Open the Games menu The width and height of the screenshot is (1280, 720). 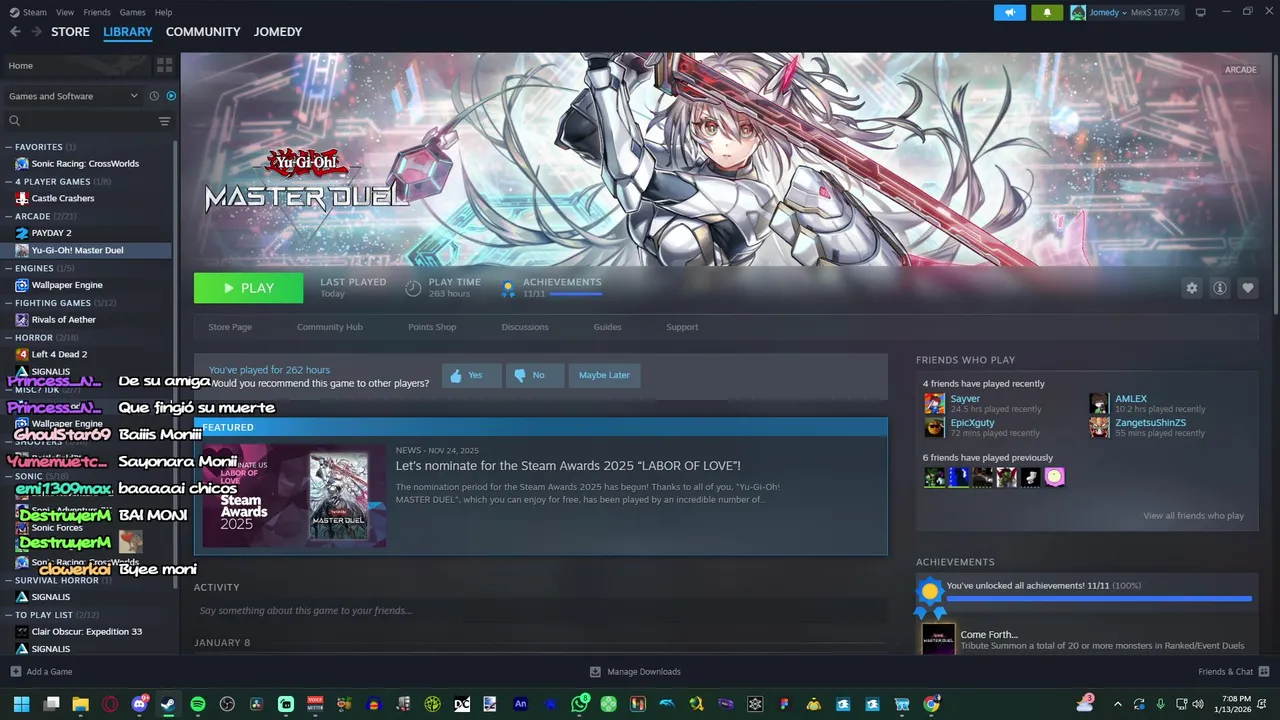coord(132,12)
